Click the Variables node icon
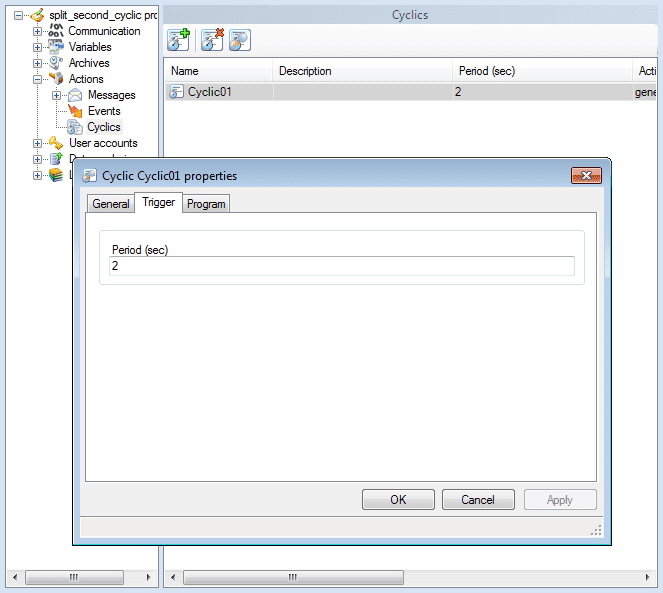Image resolution: width=663 pixels, height=593 pixels. [56, 47]
